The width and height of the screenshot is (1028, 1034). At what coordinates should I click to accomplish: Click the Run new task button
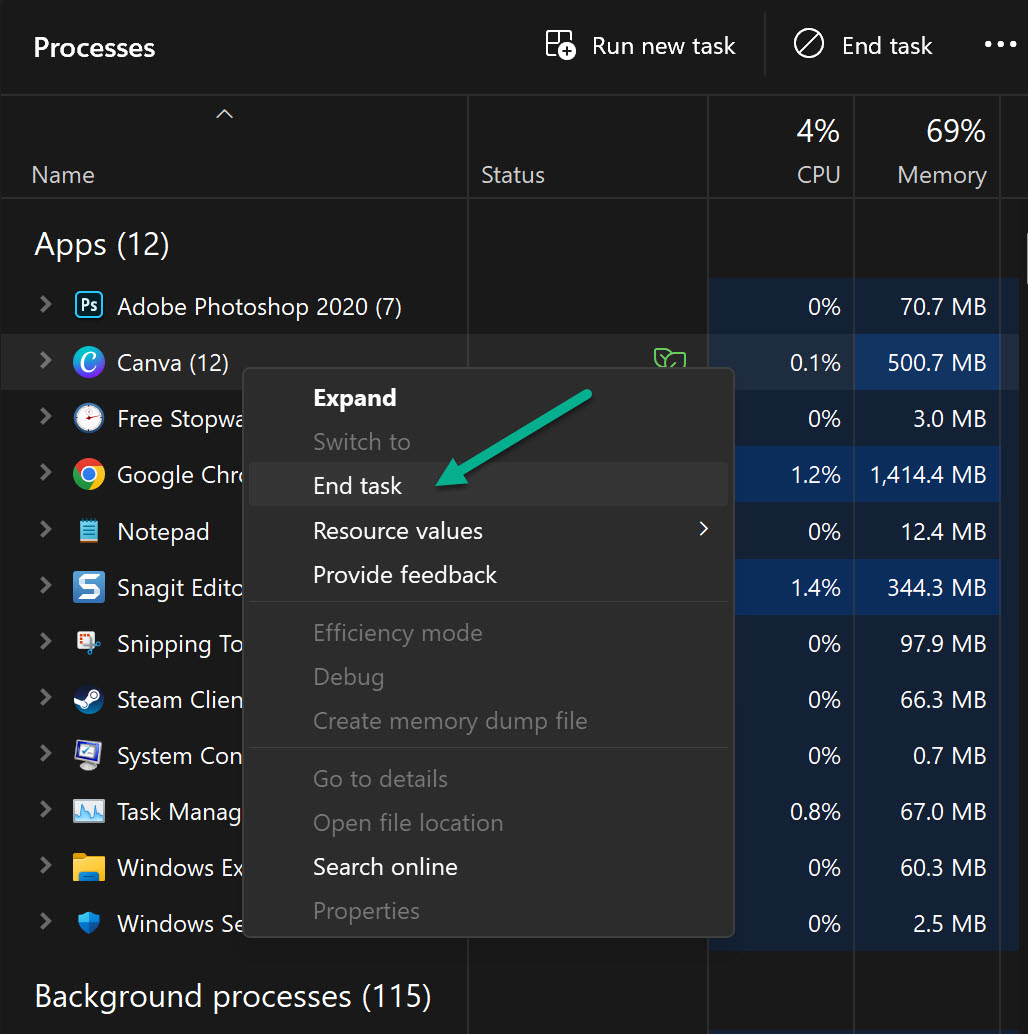coord(640,46)
